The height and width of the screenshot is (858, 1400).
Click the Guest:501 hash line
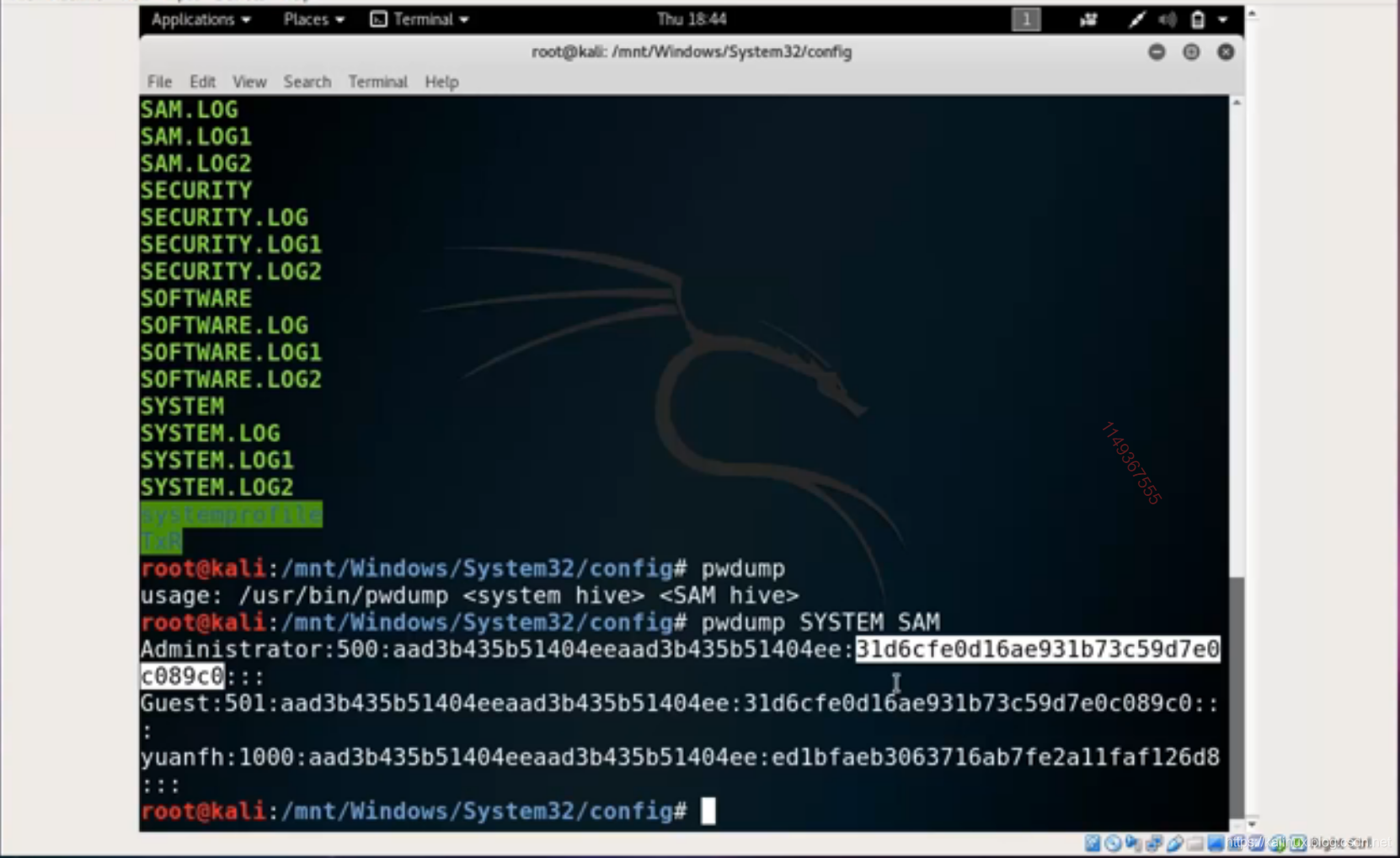click(680, 717)
